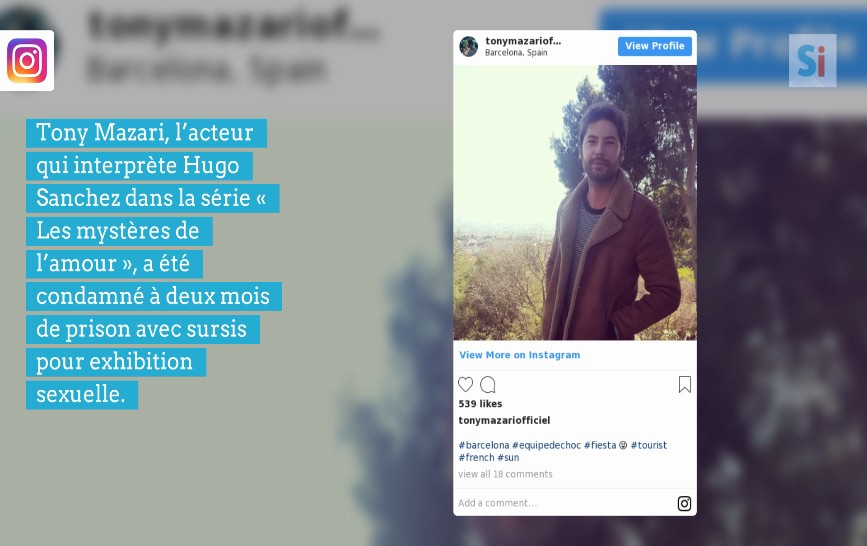Open the #barcelona hashtag
Screen dimensions: 867x546
(x=484, y=445)
